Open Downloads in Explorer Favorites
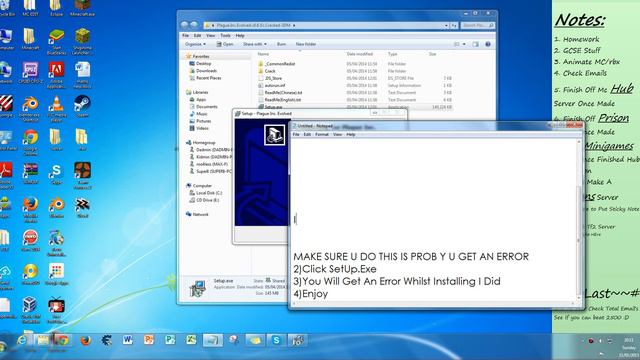The width and height of the screenshot is (640, 360). pyautogui.click(x=203, y=71)
